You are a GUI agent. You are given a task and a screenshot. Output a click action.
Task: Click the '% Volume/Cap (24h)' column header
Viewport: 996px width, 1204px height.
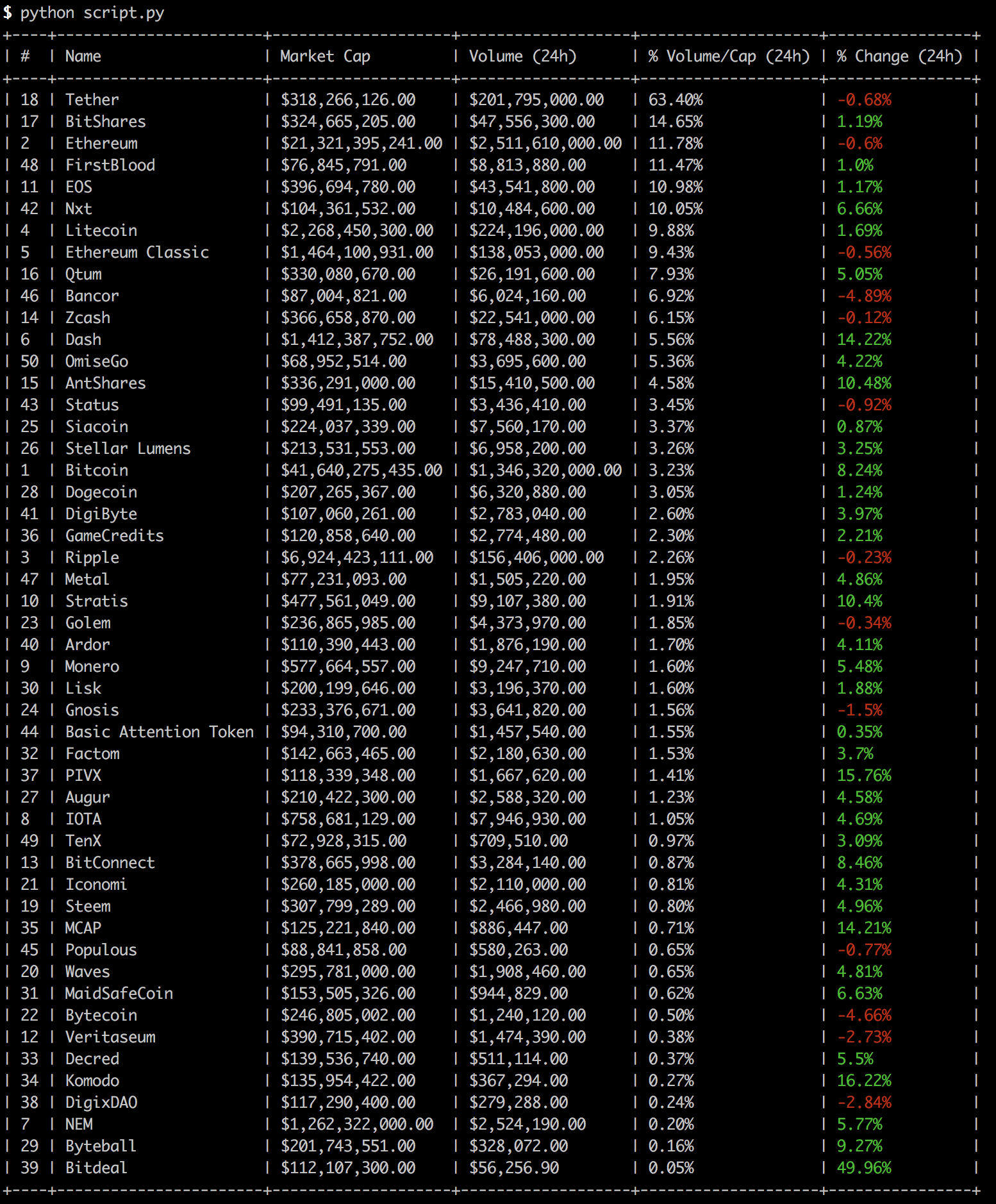[729, 56]
